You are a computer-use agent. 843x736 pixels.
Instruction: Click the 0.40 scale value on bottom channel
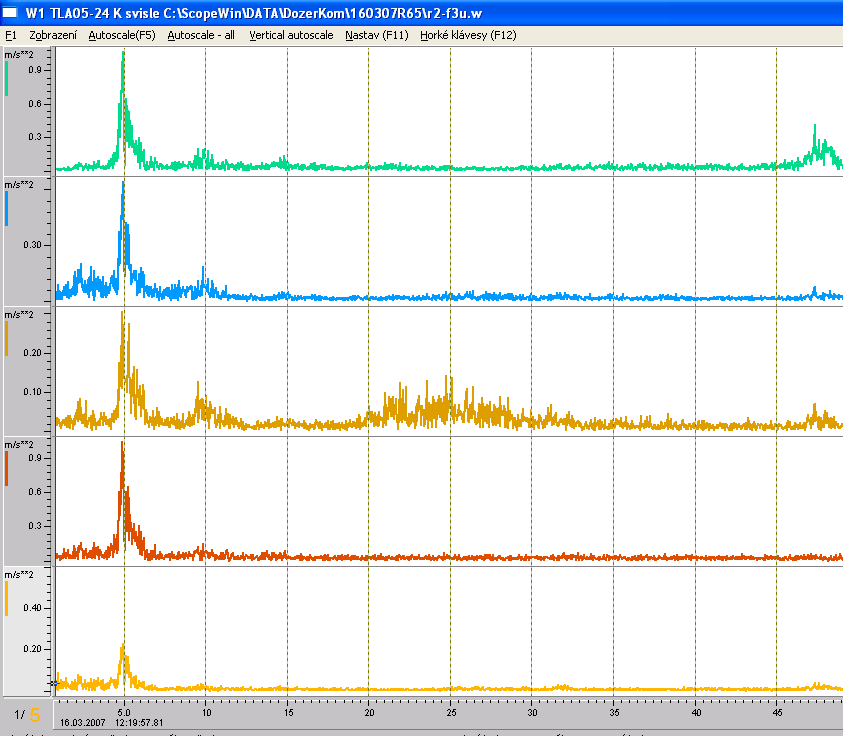click(x=32, y=608)
